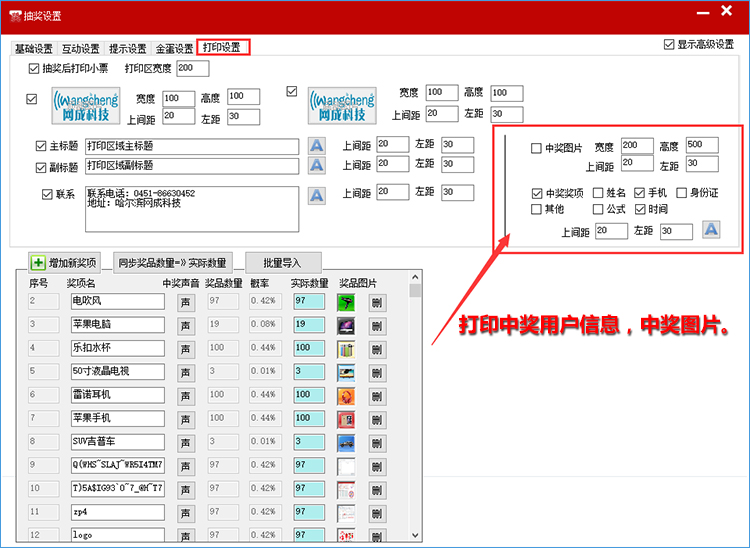Click the font icon beside 联系 textbox

pos(316,195)
